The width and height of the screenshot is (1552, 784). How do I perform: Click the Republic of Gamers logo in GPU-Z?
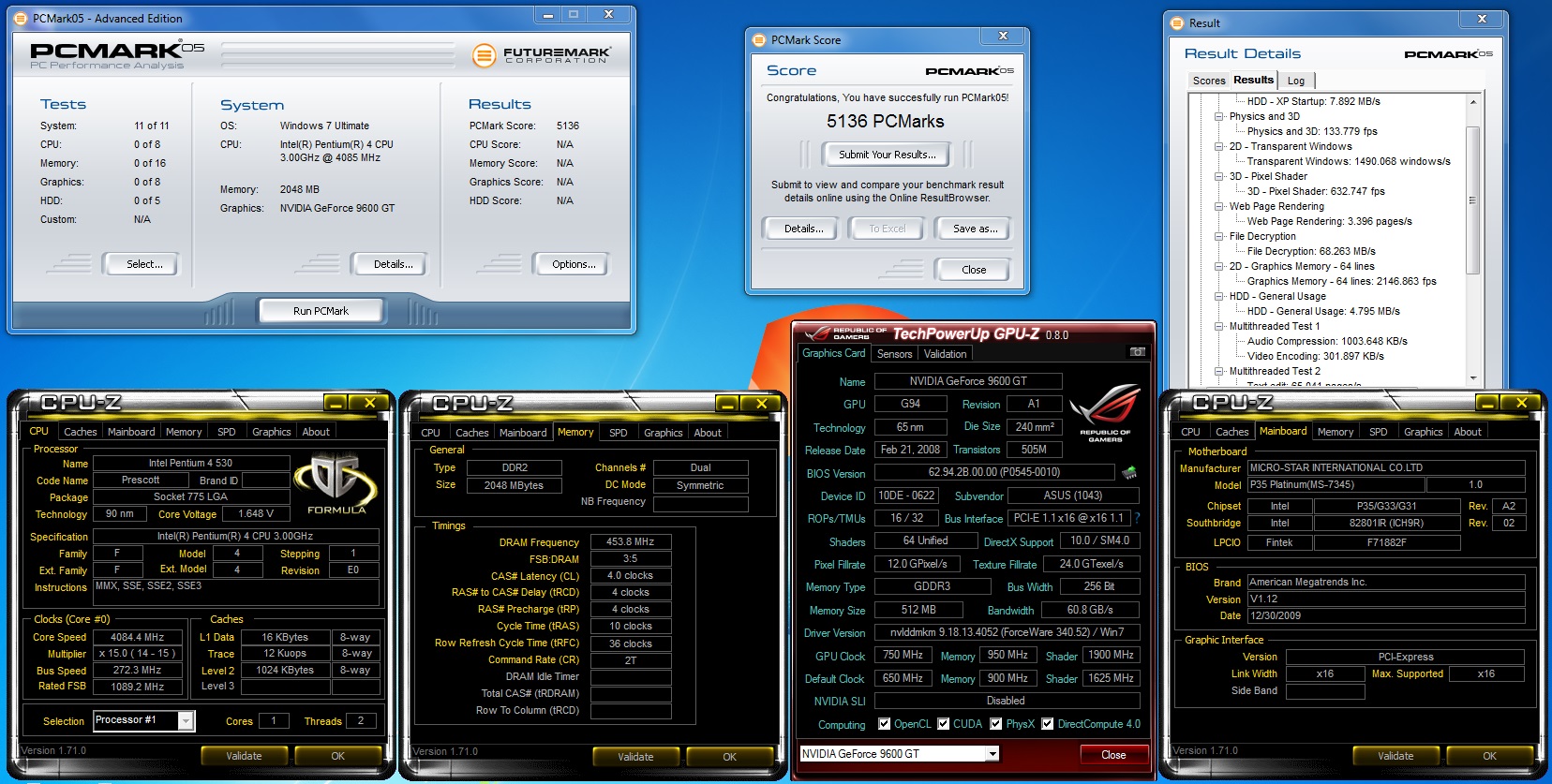coord(1105,412)
